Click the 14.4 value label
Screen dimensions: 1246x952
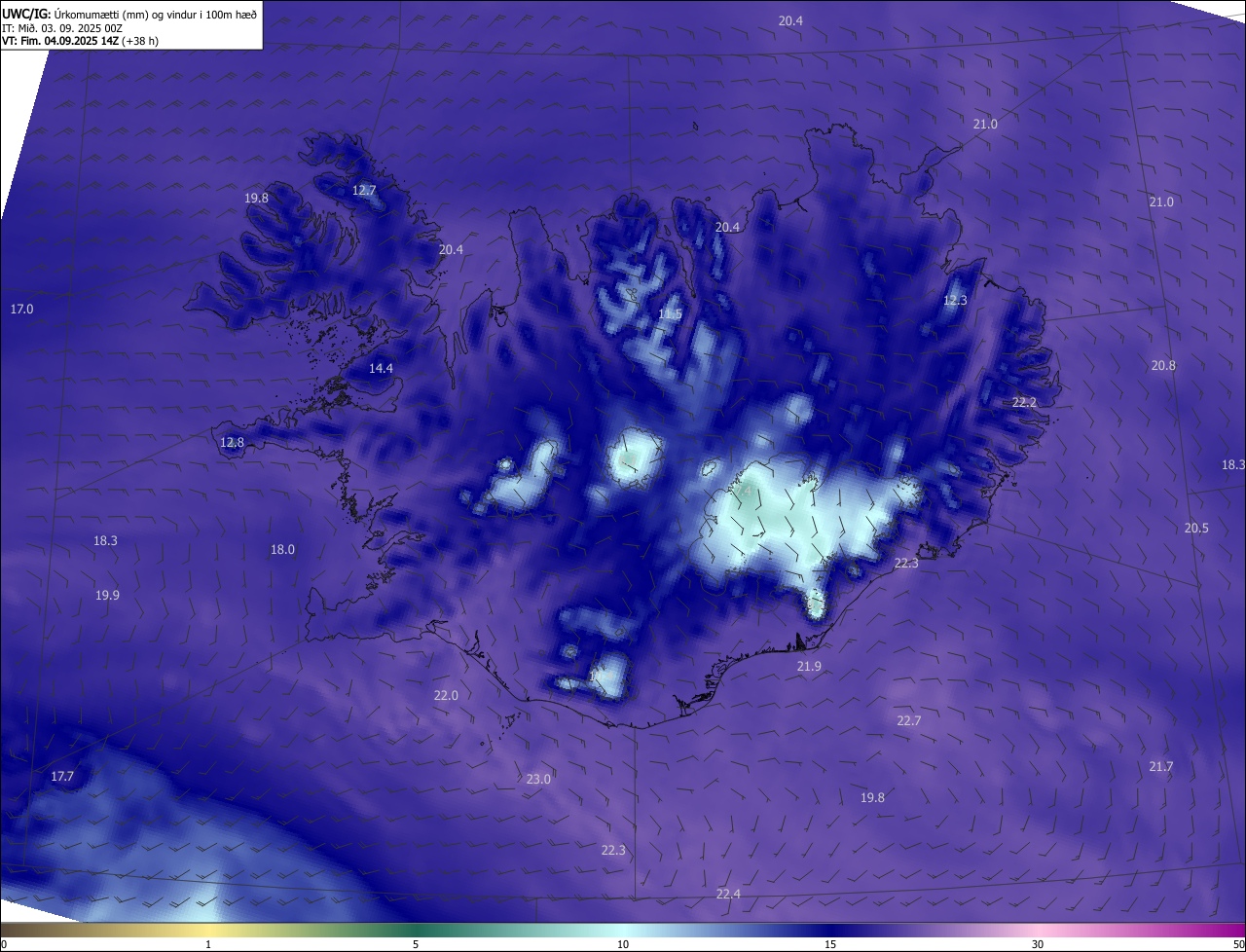point(381,368)
